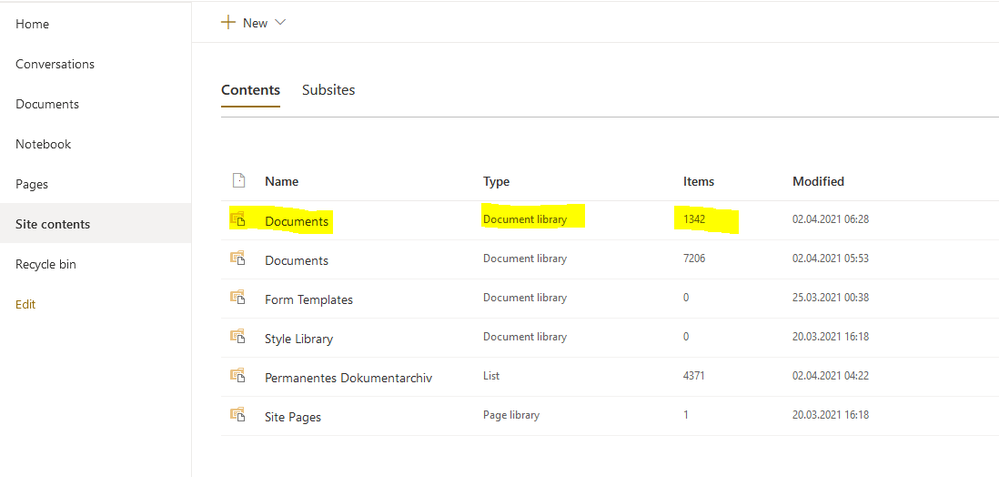
Task: Sort by the Modified column header
Action: [818, 181]
